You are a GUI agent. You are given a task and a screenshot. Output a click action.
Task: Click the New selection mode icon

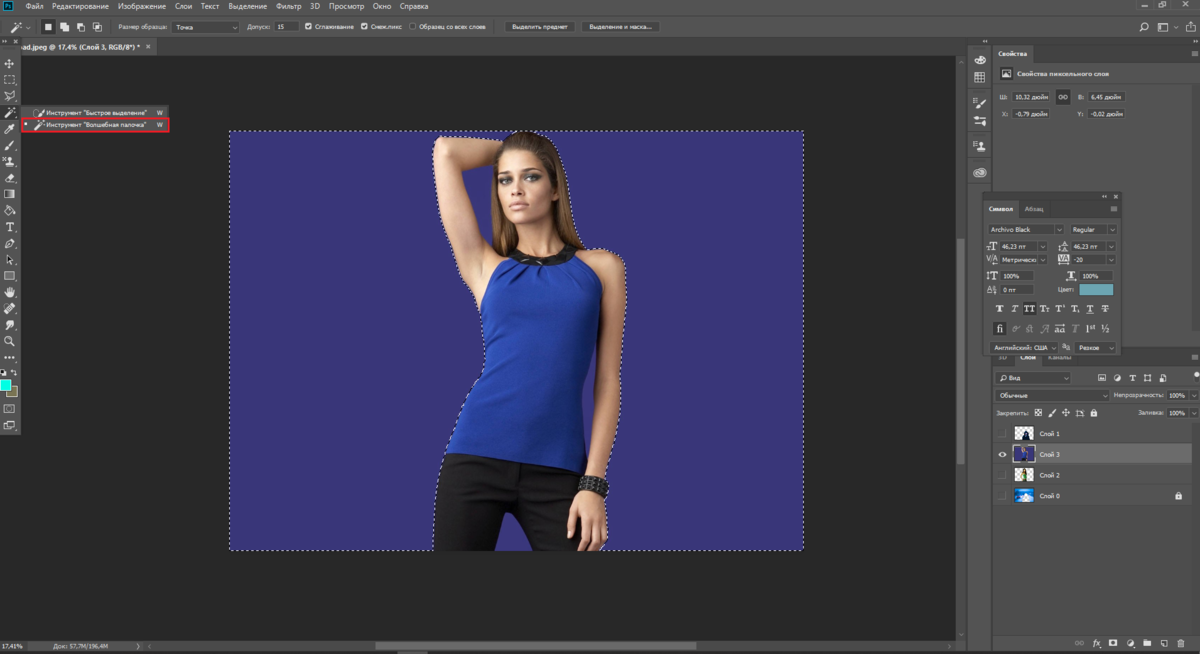48,27
